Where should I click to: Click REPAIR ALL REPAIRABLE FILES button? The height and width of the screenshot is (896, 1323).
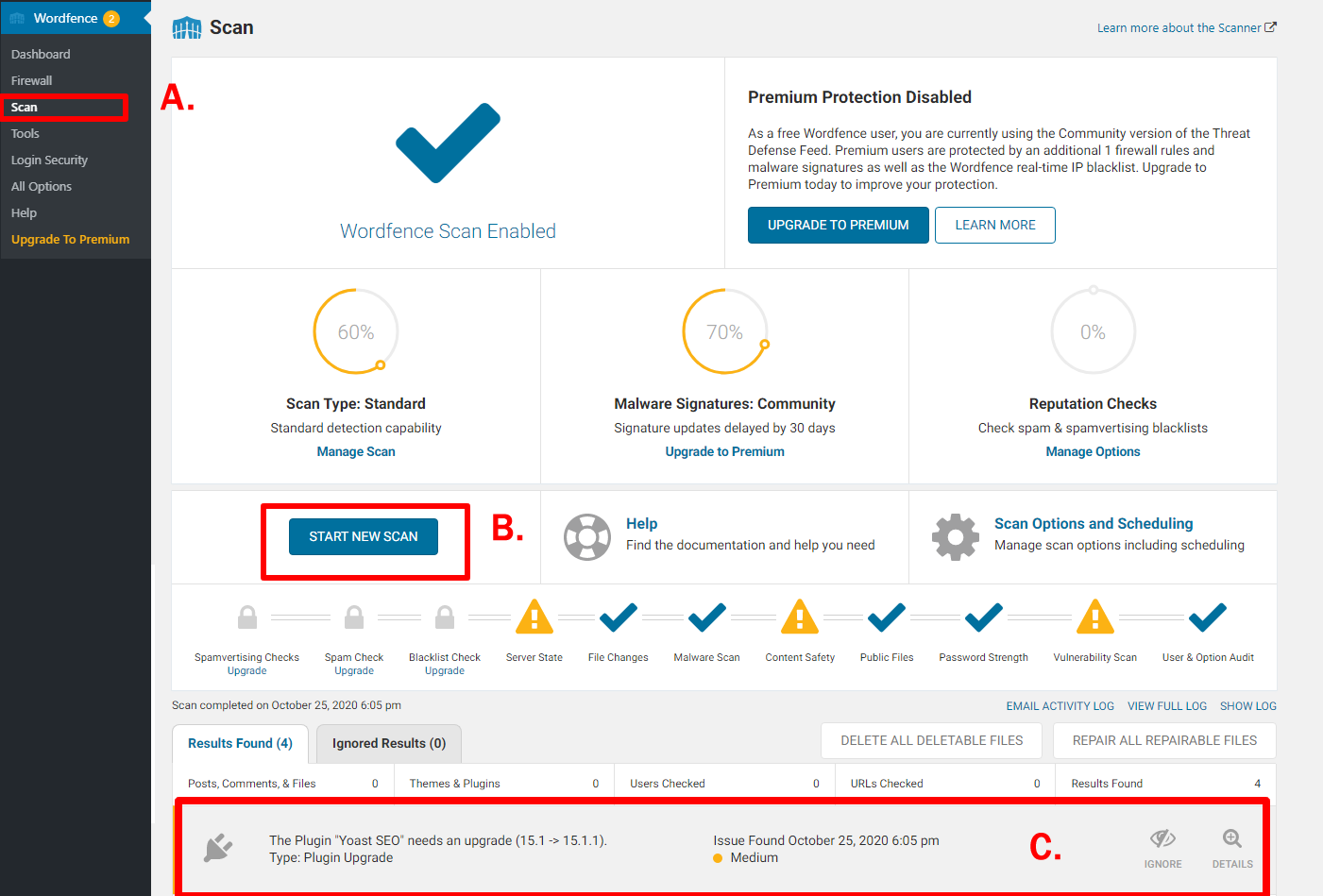pyautogui.click(x=1164, y=741)
